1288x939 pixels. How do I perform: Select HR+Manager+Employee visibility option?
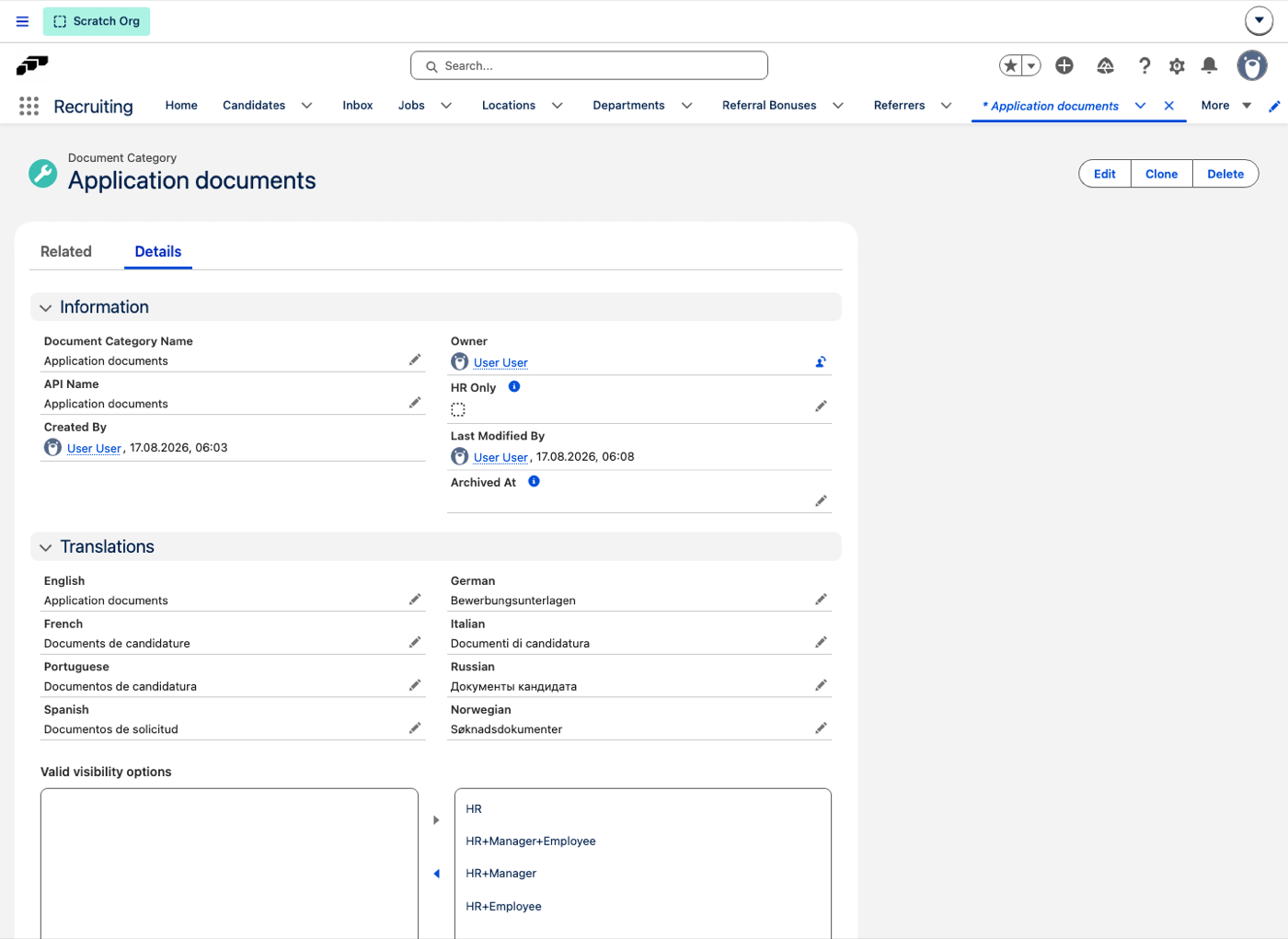[x=531, y=841]
